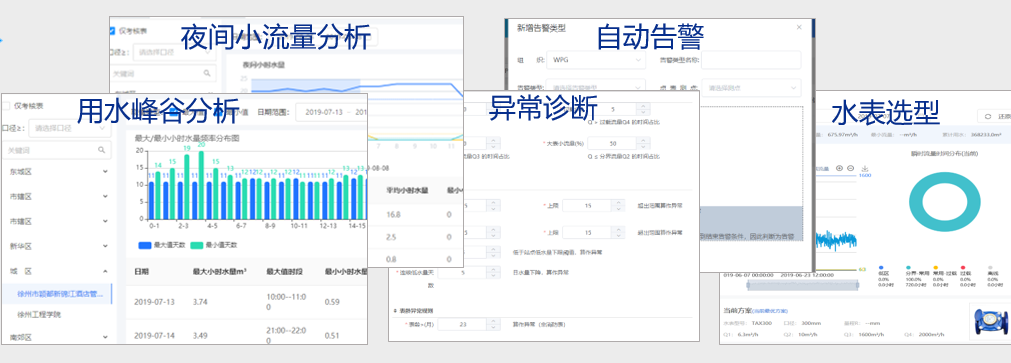Click the 大表小流量(%) value 50 field
Image resolution: width=1011 pixels, height=363 pixels.
pyautogui.click(x=613, y=142)
